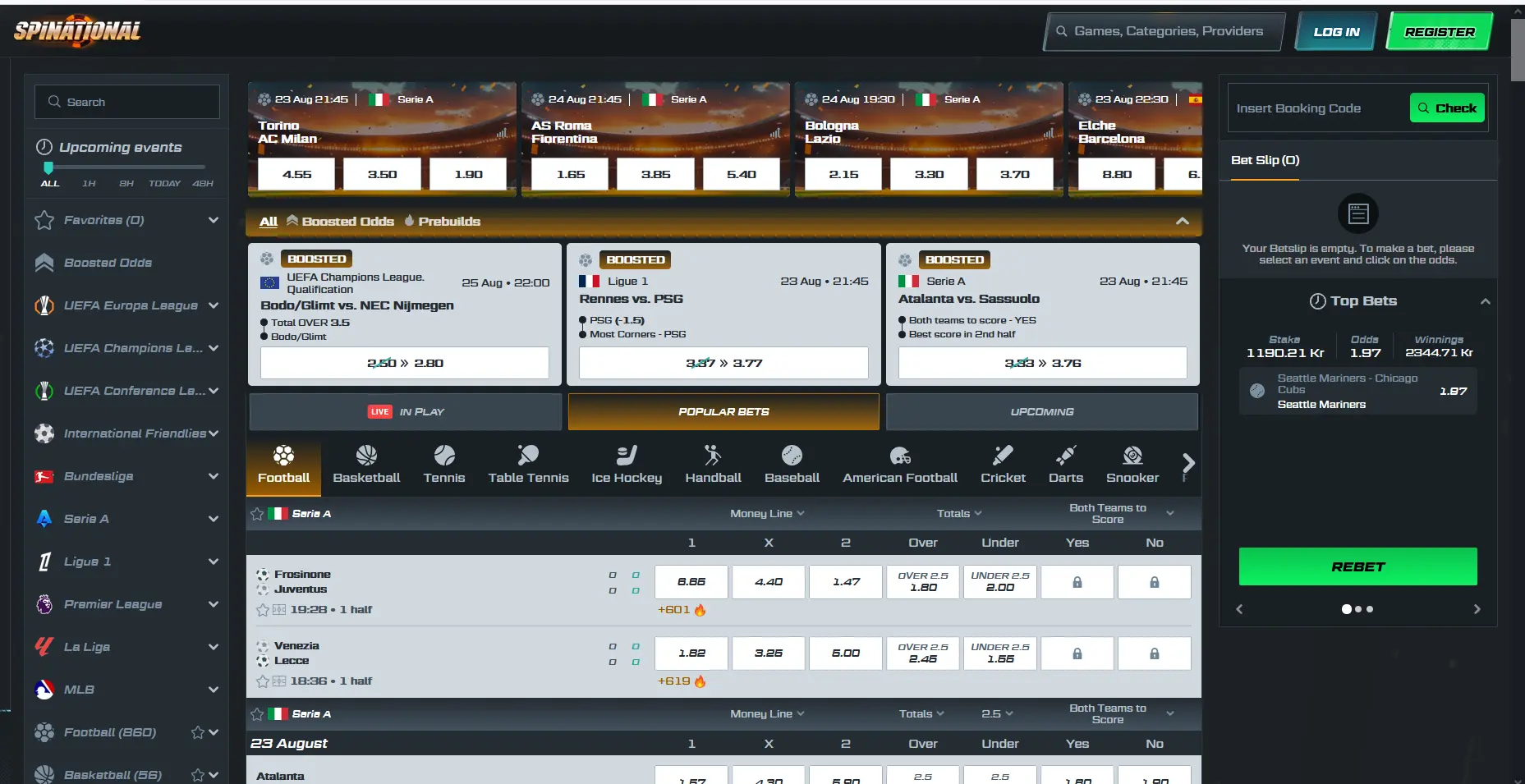The height and width of the screenshot is (784, 1525).
Task: Select the All boosted filter tab
Action: [x=269, y=222]
